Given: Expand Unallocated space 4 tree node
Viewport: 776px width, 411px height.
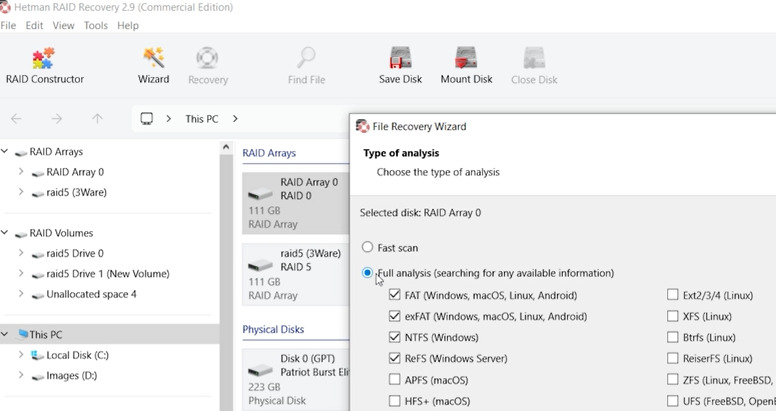Looking at the screenshot, I should click(x=21, y=294).
